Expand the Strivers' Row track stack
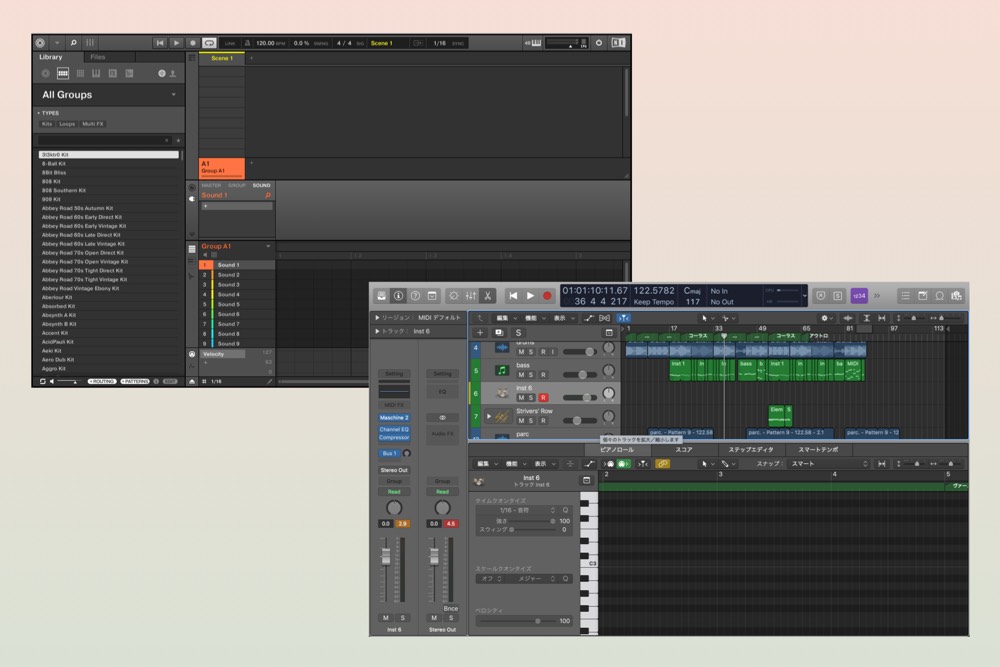 (489, 416)
